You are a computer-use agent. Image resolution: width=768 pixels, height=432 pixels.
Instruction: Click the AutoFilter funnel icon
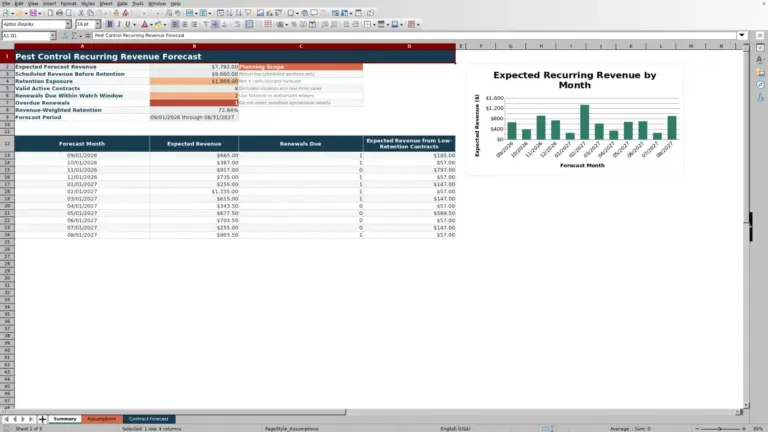coord(248,13)
